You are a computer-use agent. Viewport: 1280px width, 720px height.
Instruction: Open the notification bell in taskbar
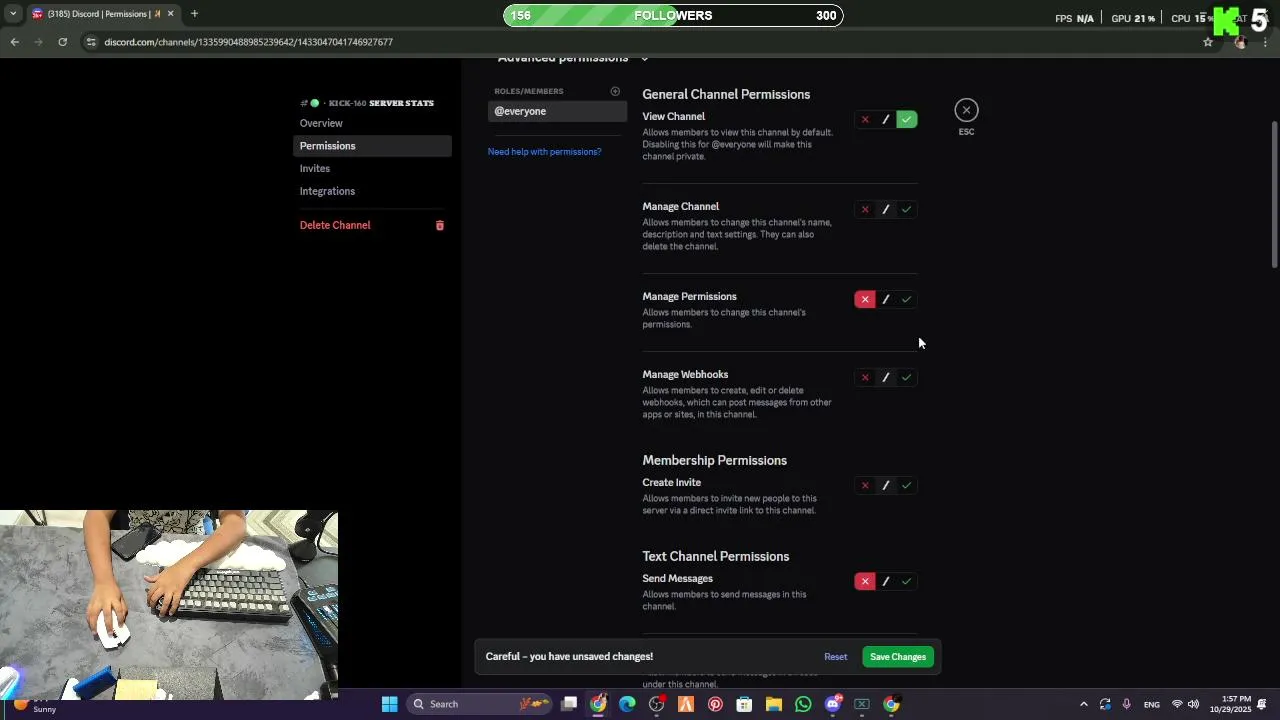(x=1262, y=704)
